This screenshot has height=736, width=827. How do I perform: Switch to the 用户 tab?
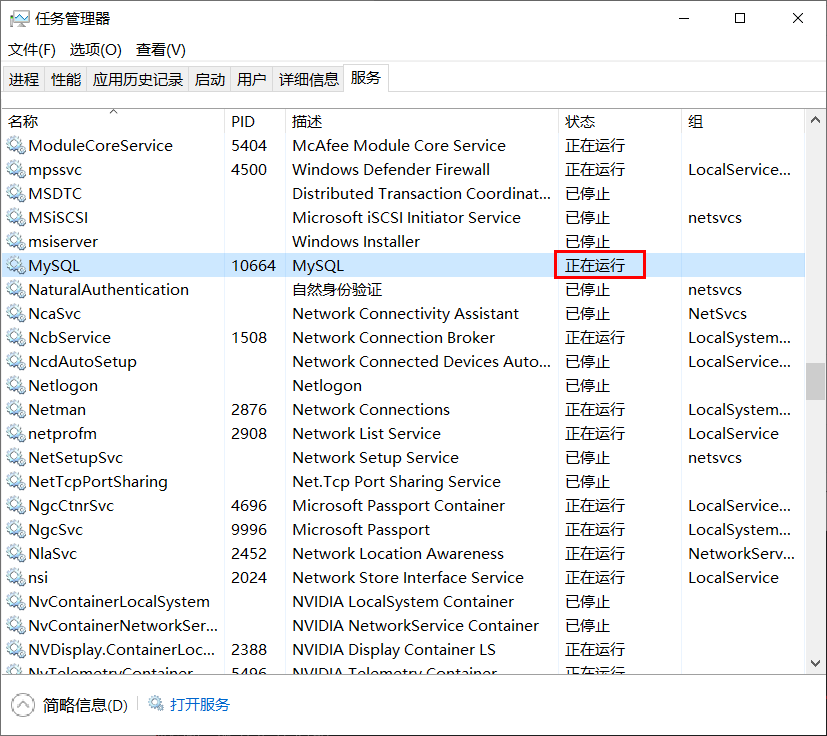click(x=252, y=79)
